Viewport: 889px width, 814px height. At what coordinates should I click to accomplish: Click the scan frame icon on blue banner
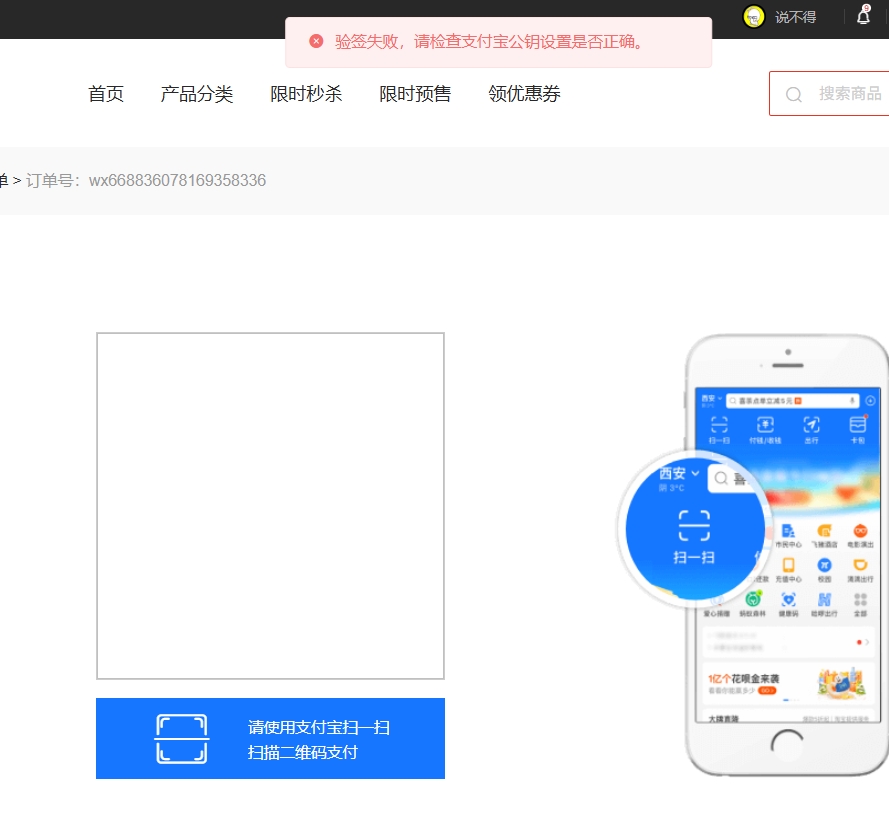coord(182,739)
